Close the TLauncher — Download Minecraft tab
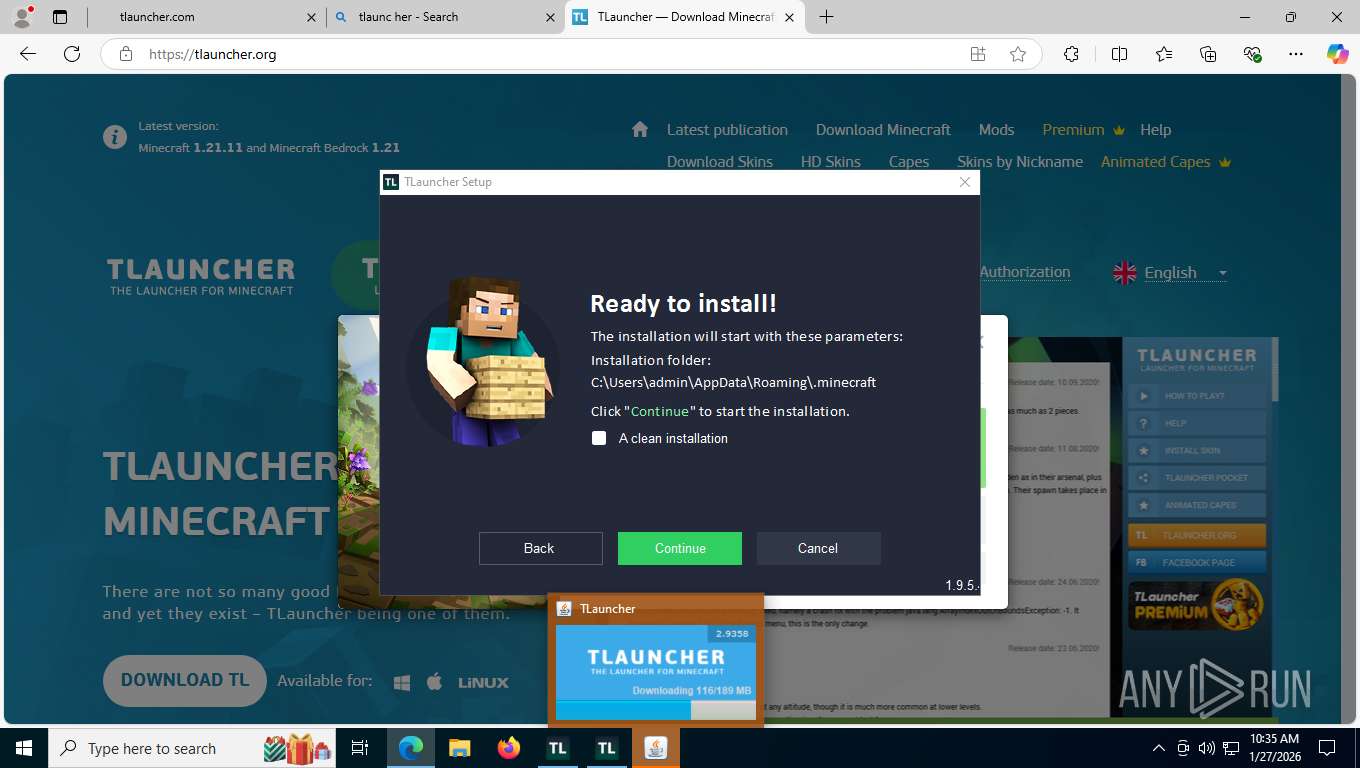Screen dimensions: 1360x768 (x=790, y=17)
